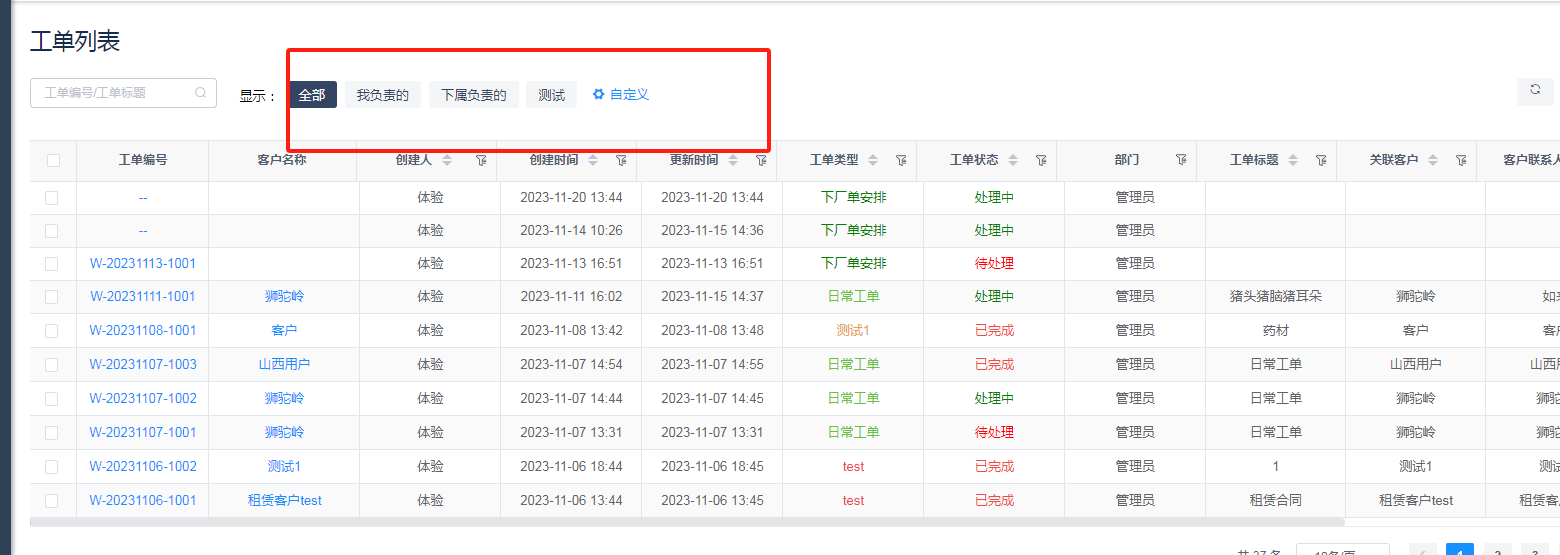Switch to the 下属负责的 filter tab

[474, 95]
